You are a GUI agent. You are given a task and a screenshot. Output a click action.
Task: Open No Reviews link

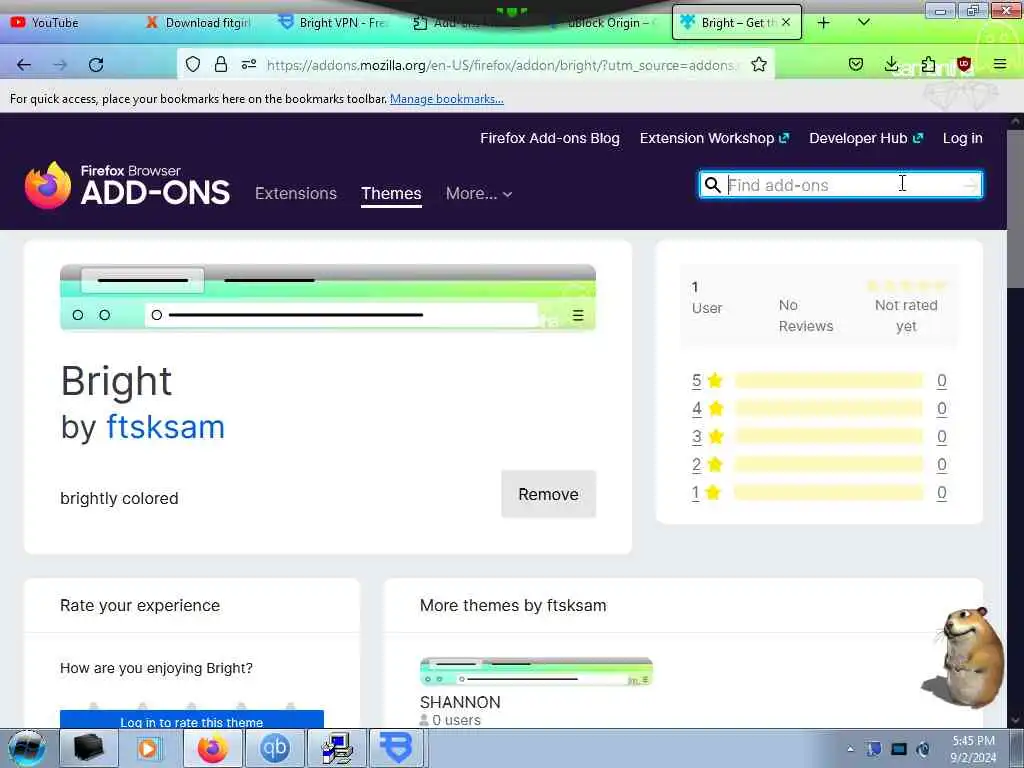pos(806,315)
